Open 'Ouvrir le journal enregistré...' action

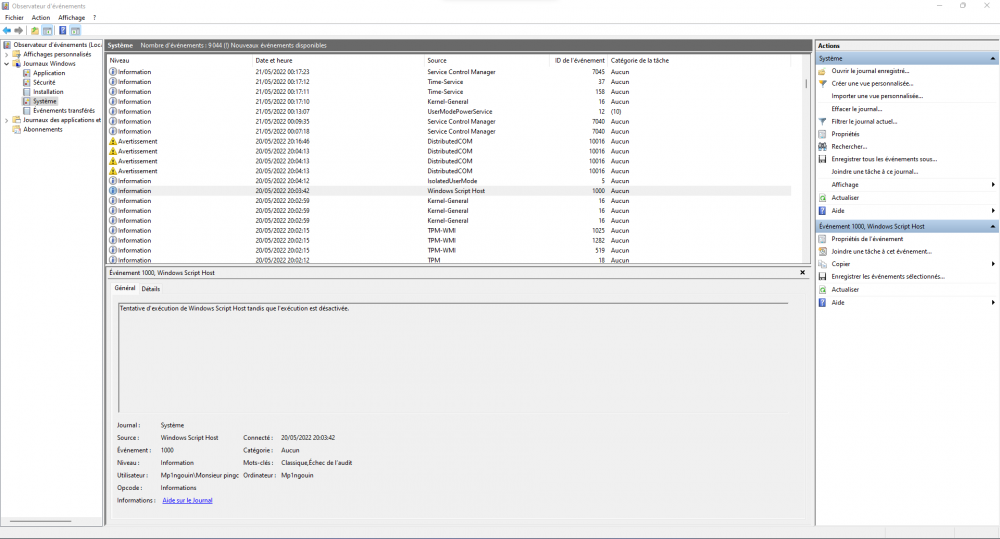point(870,71)
